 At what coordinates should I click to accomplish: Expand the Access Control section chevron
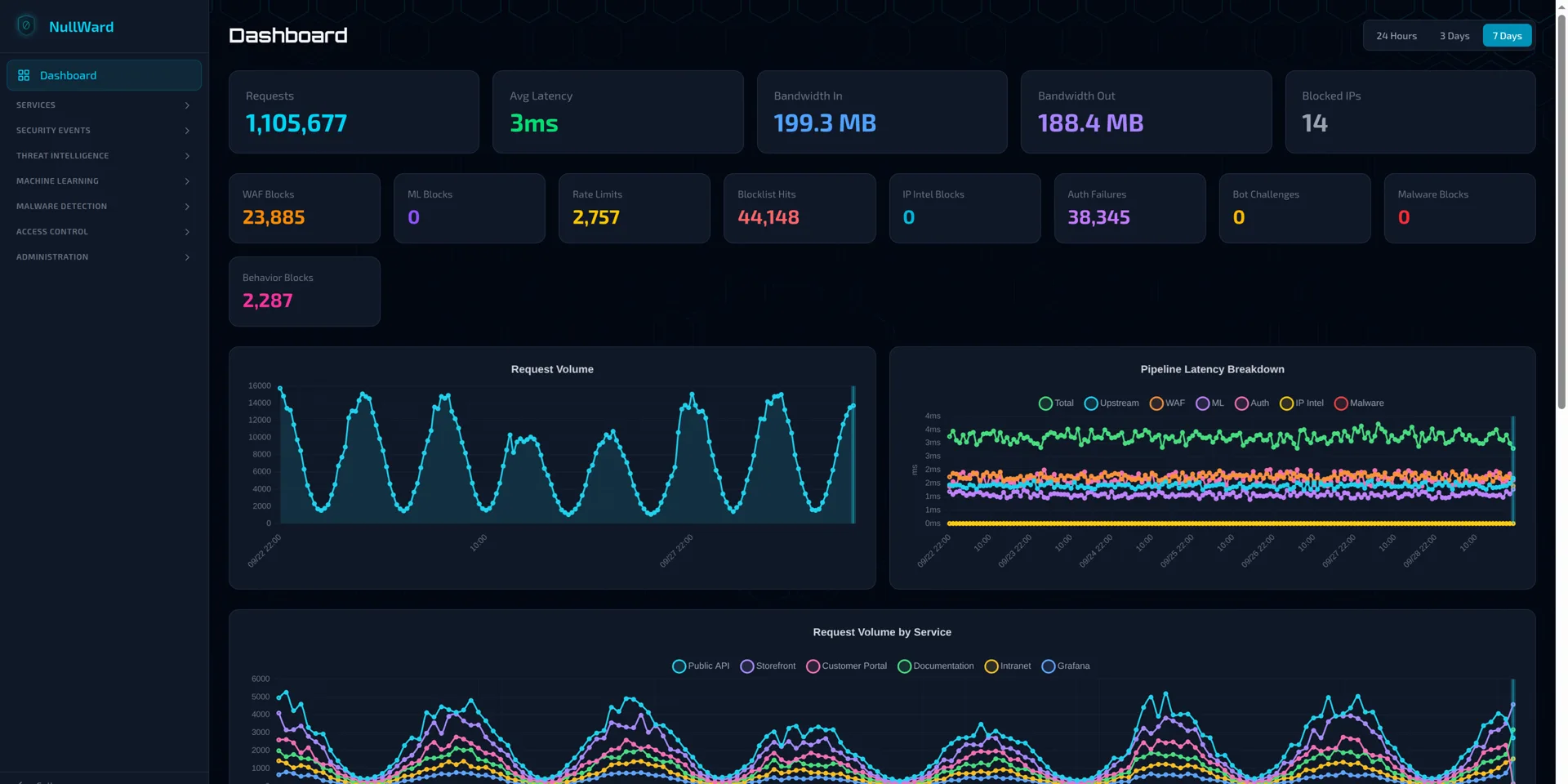(x=187, y=232)
